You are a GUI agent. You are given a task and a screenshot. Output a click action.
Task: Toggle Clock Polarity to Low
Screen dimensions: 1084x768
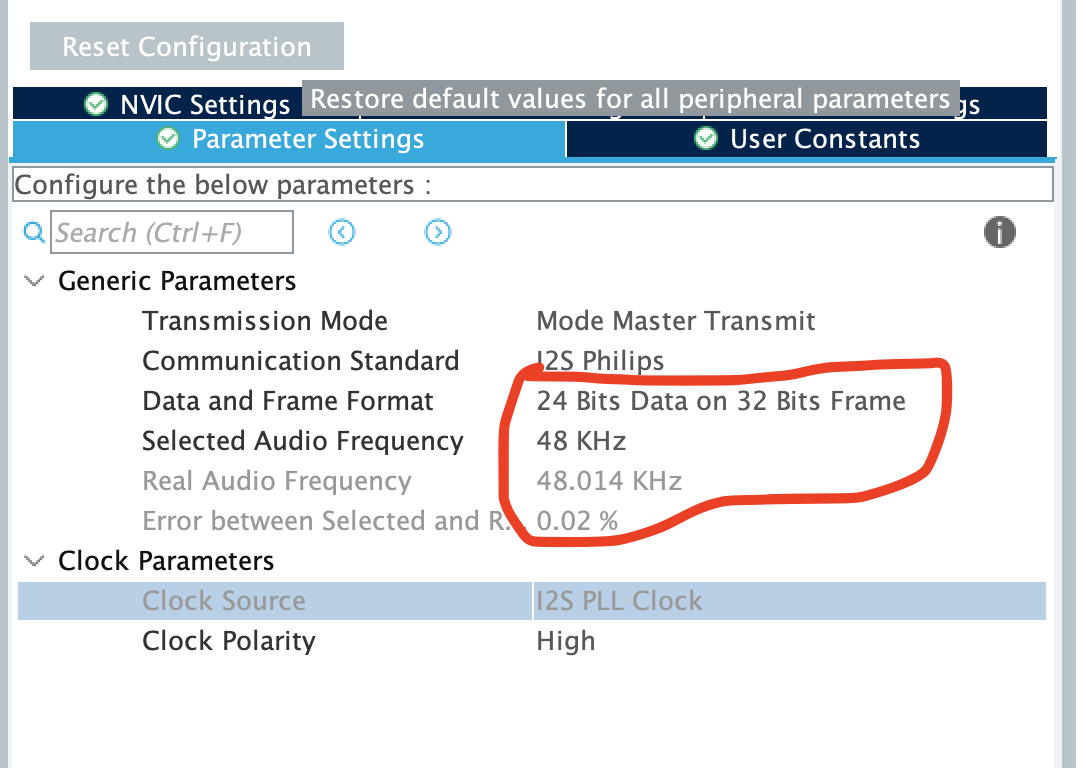coord(566,641)
